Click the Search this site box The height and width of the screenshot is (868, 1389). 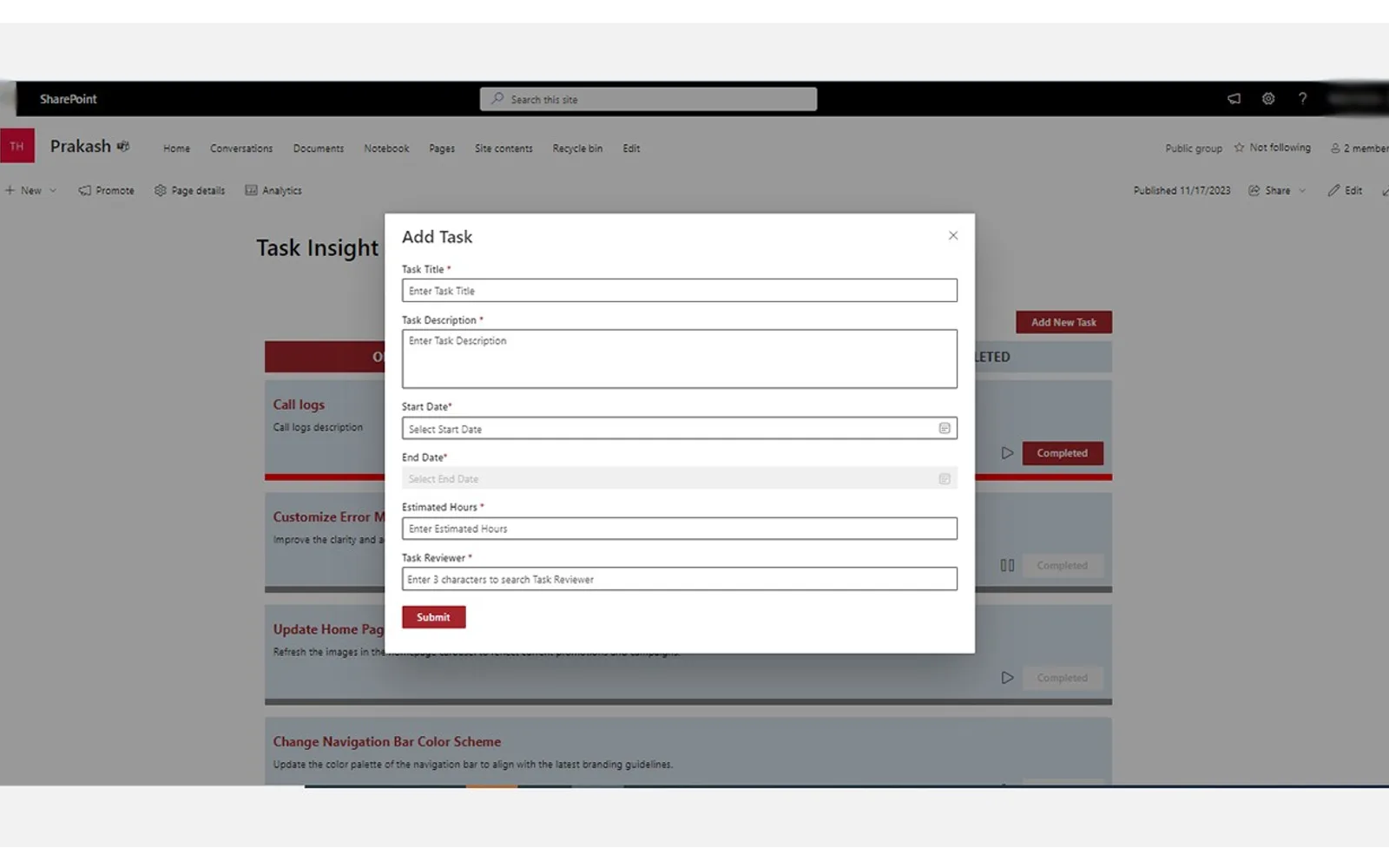click(648, 99)
